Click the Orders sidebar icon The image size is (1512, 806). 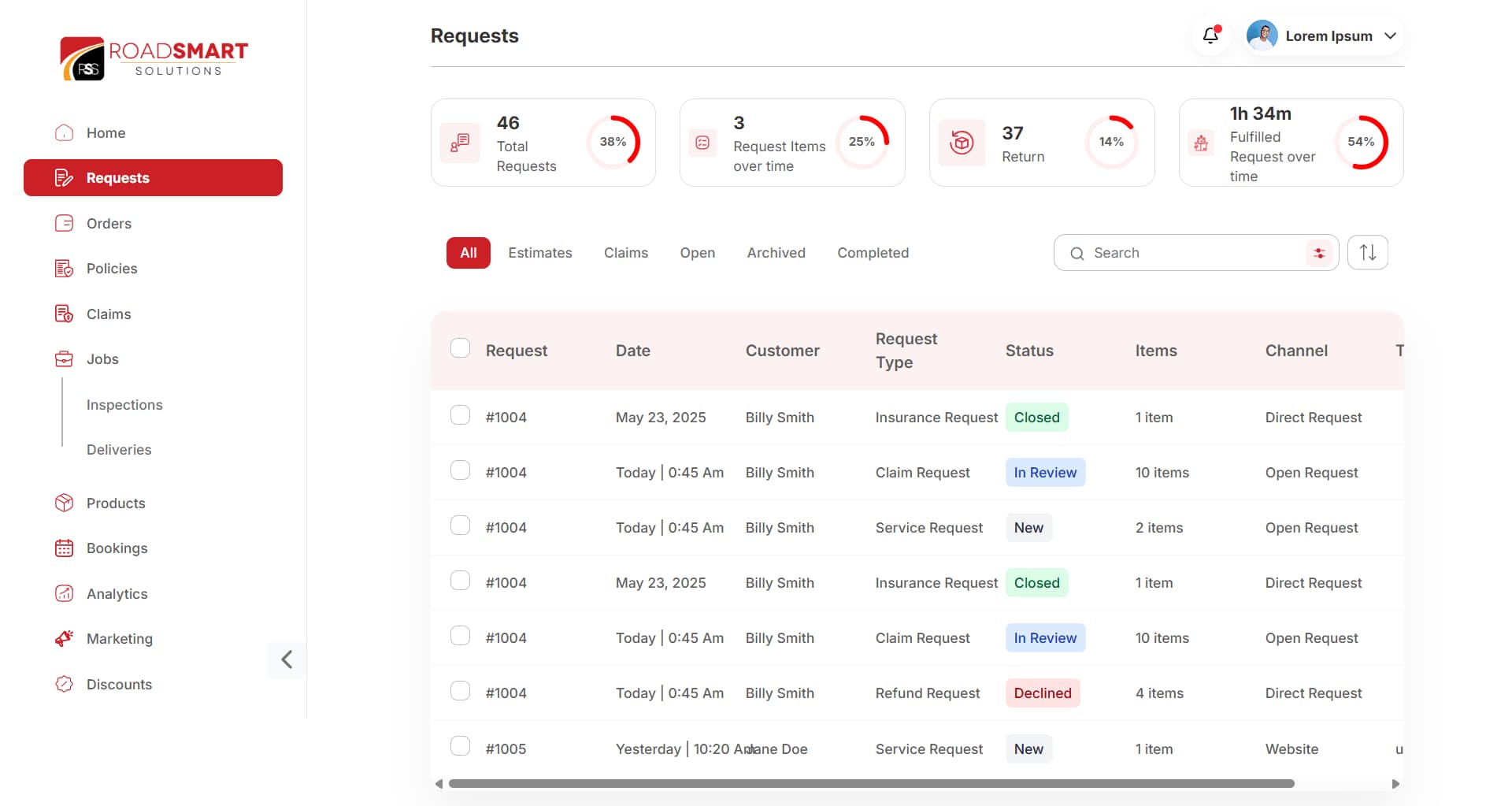click(x=65, y=223)
